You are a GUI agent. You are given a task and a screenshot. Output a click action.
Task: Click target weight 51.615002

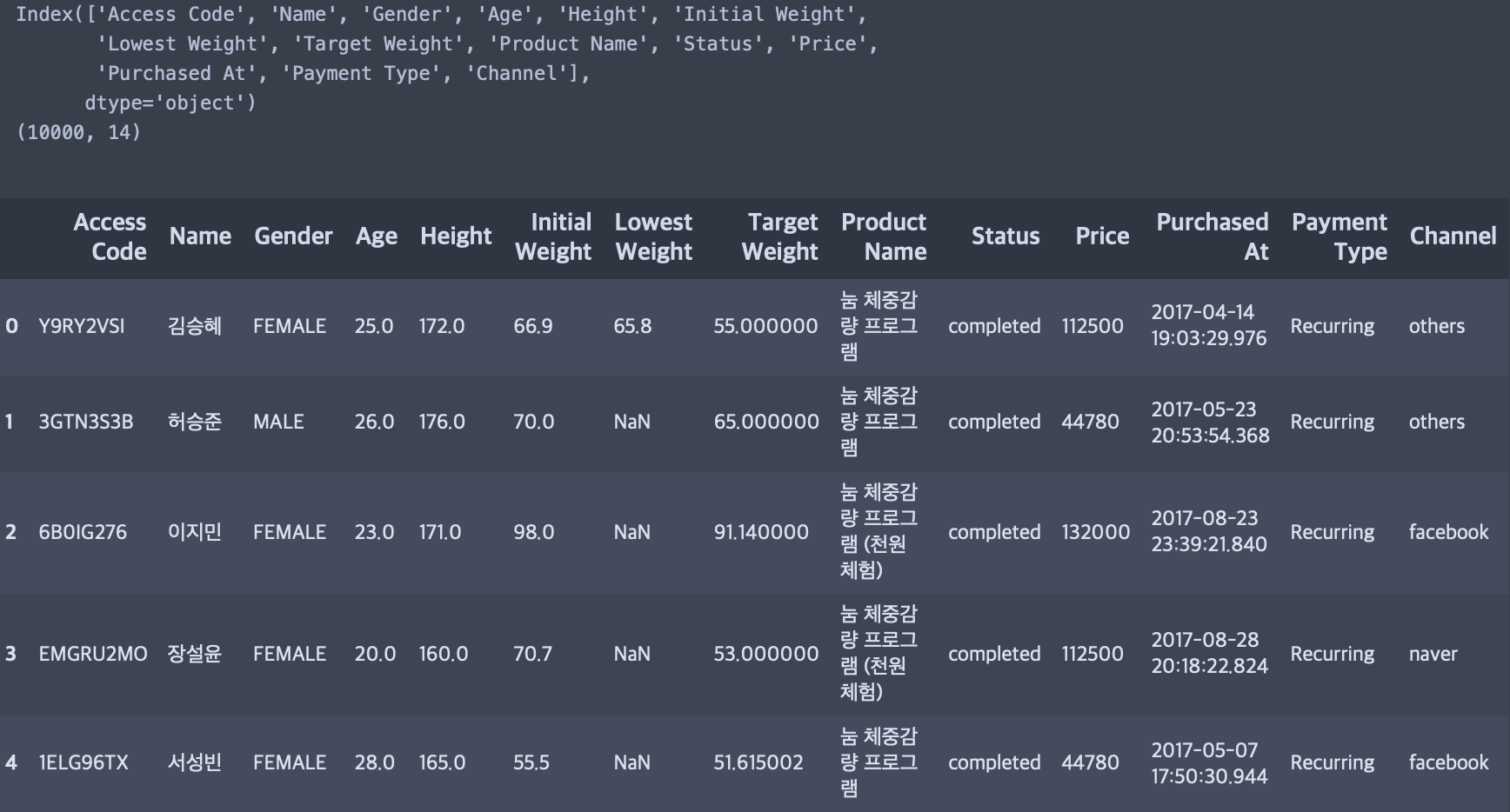click(758, 762)
